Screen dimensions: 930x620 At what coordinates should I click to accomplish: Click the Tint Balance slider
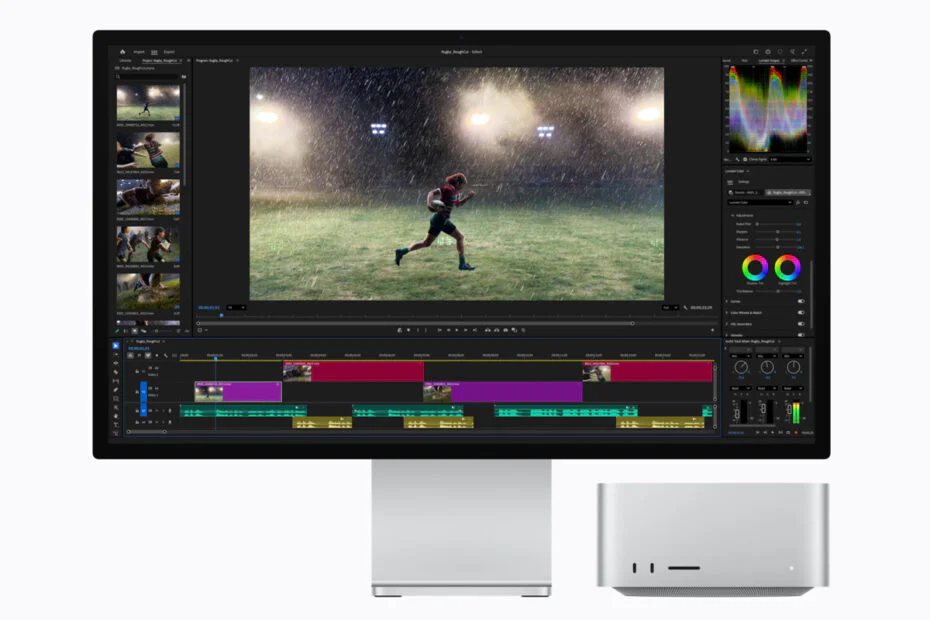776,291
